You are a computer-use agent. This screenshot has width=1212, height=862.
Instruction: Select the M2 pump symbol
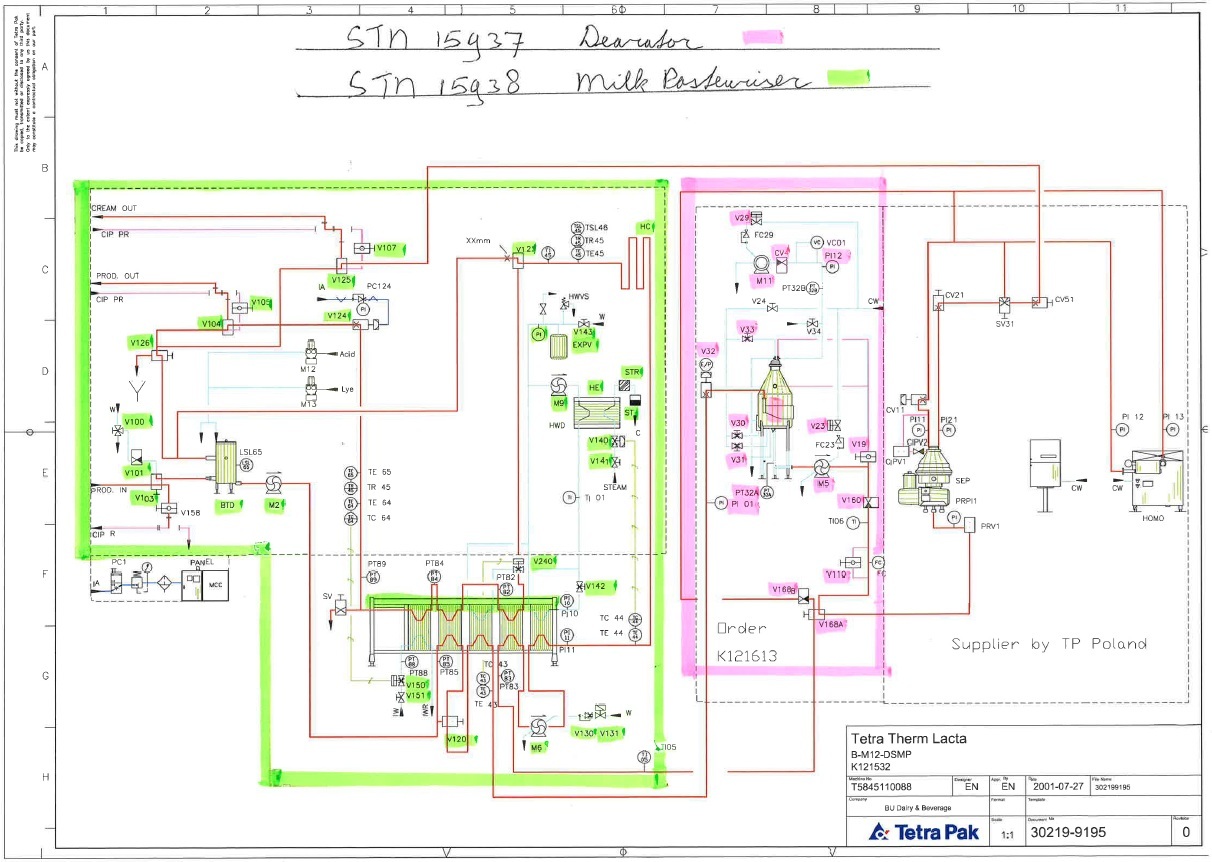pos(273,484)
